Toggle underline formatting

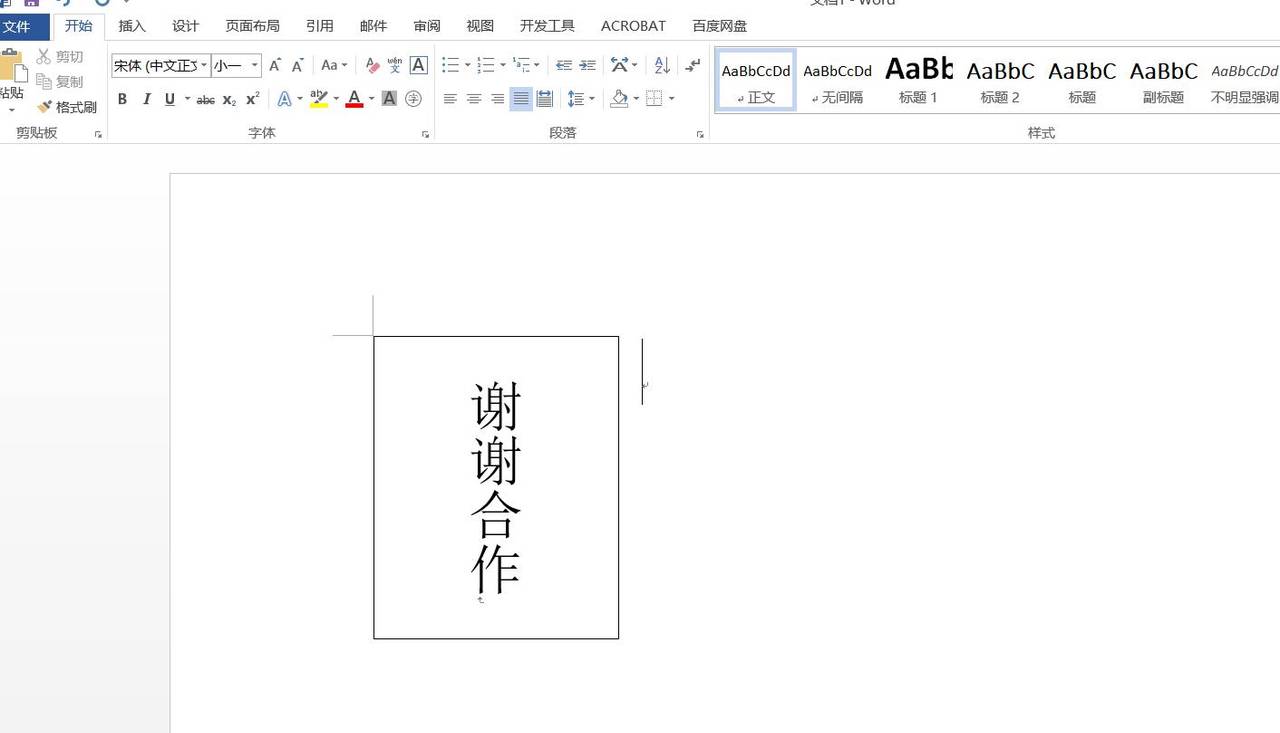168,98
